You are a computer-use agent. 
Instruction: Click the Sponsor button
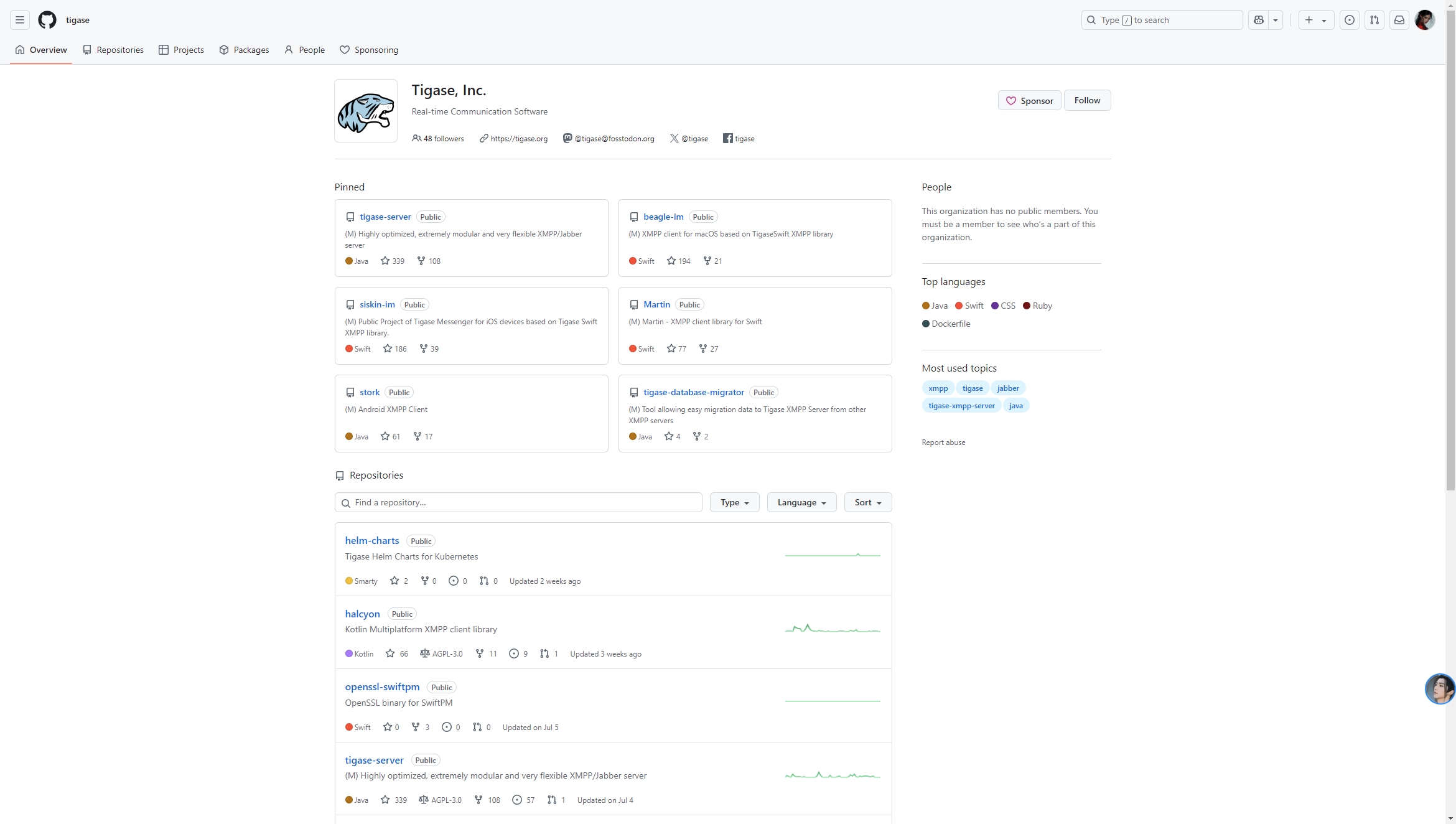(x=1029, y=100)
